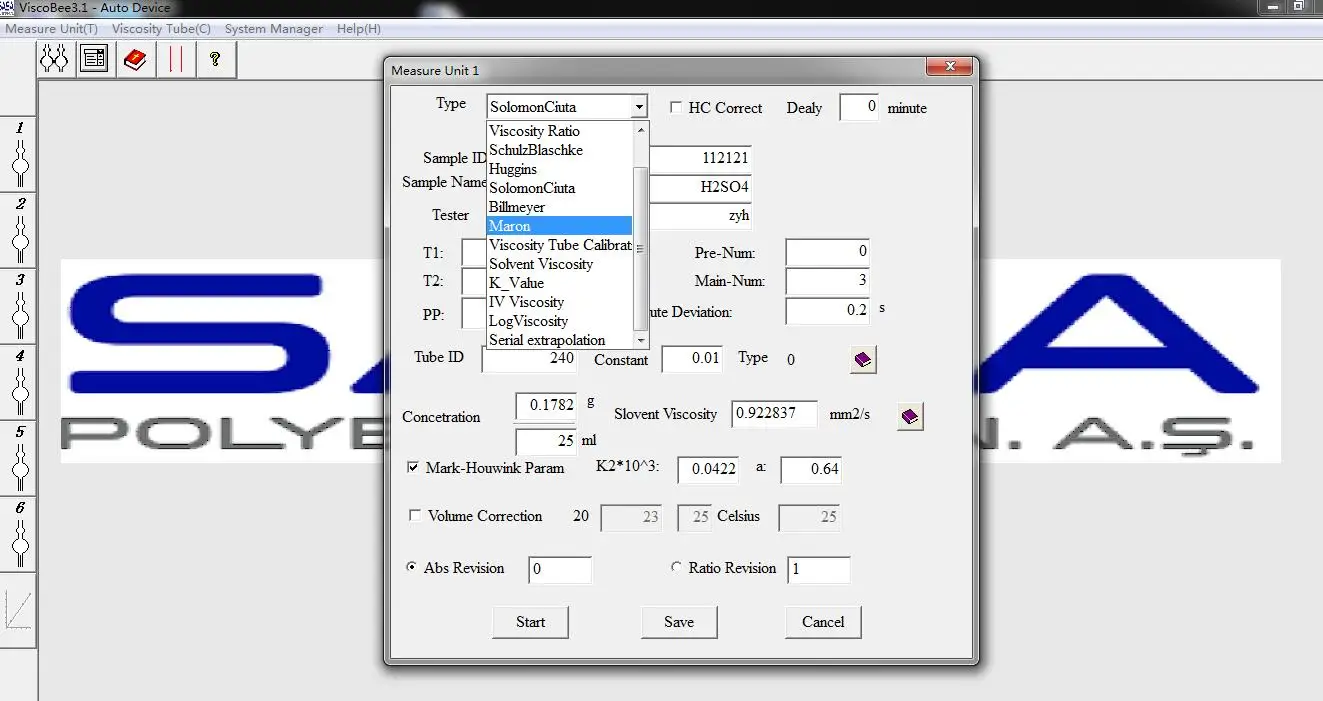Choose SolomonCiuta in dropdown list
1323x701 pixels.
pyautogui.click(x=560, y=188)
